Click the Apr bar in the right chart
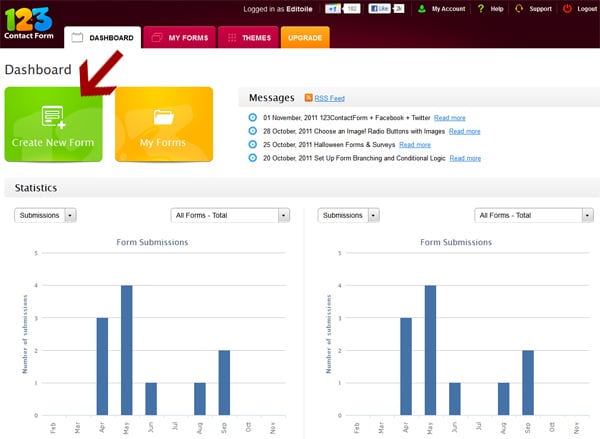Screen dimensions: 600x439 tap(406, 366)
